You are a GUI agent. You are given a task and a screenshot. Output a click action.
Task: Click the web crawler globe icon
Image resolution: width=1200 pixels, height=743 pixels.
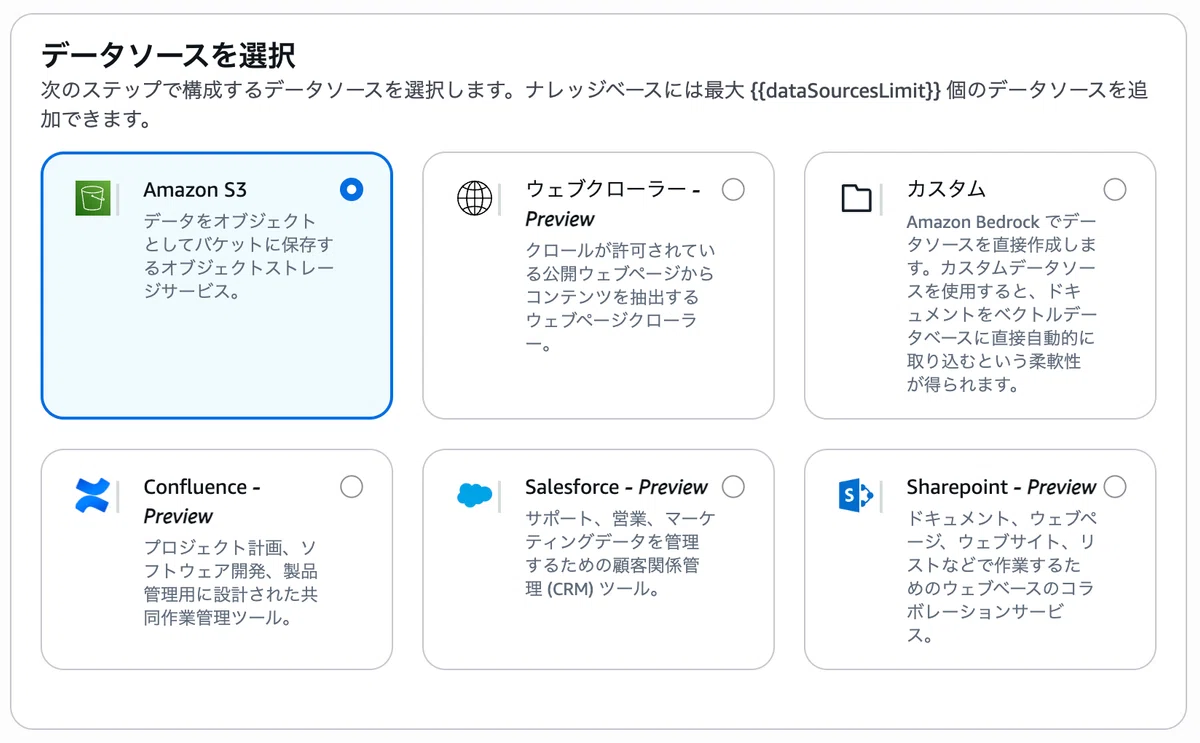coord(474,198)
